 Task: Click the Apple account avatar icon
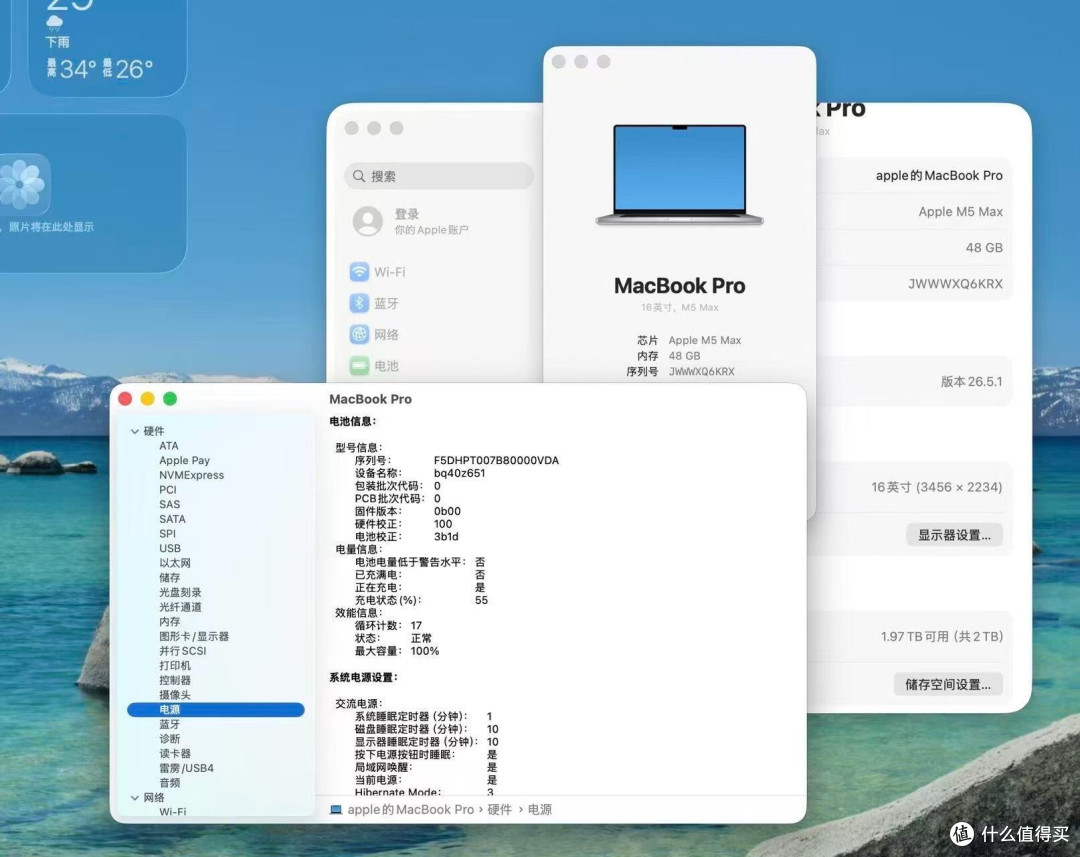[368, 221]
